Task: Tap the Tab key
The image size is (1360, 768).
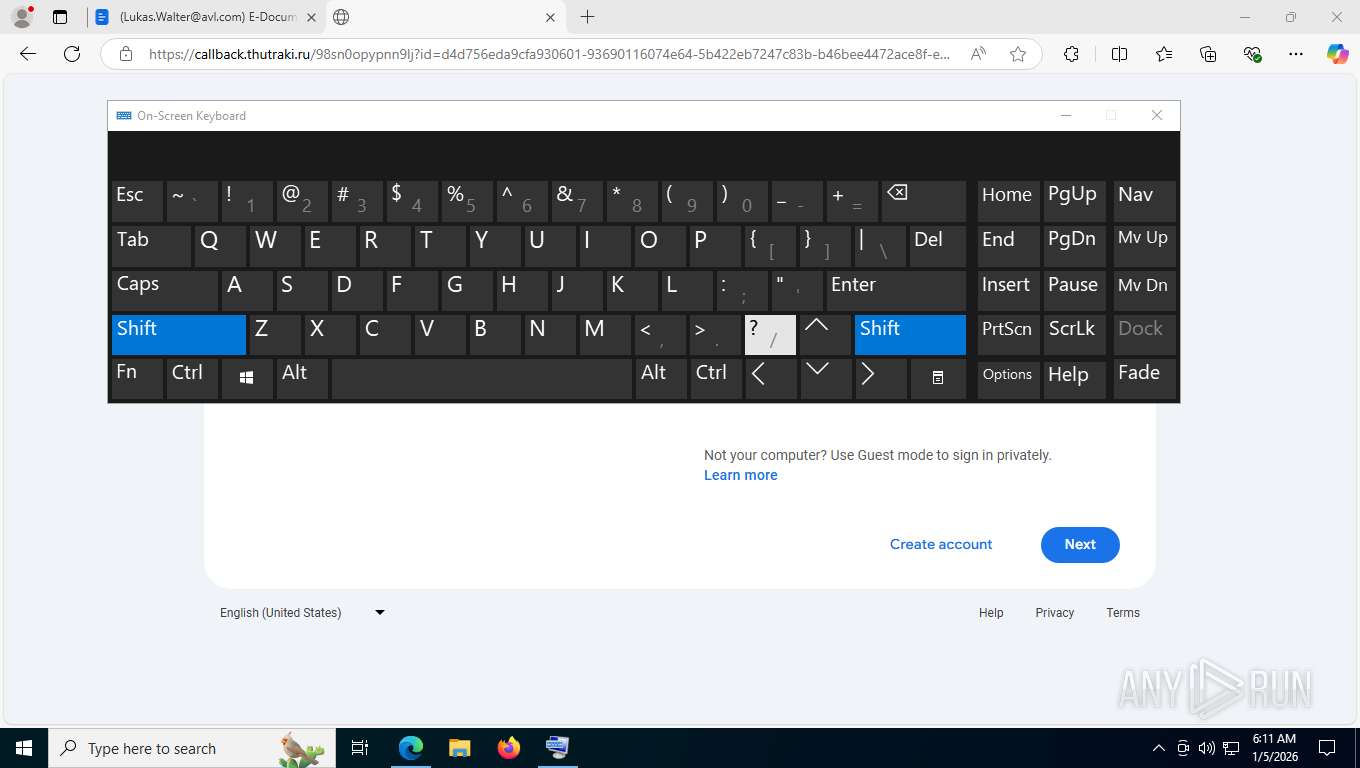Action: pyautogui.click(x=151, y=246)
